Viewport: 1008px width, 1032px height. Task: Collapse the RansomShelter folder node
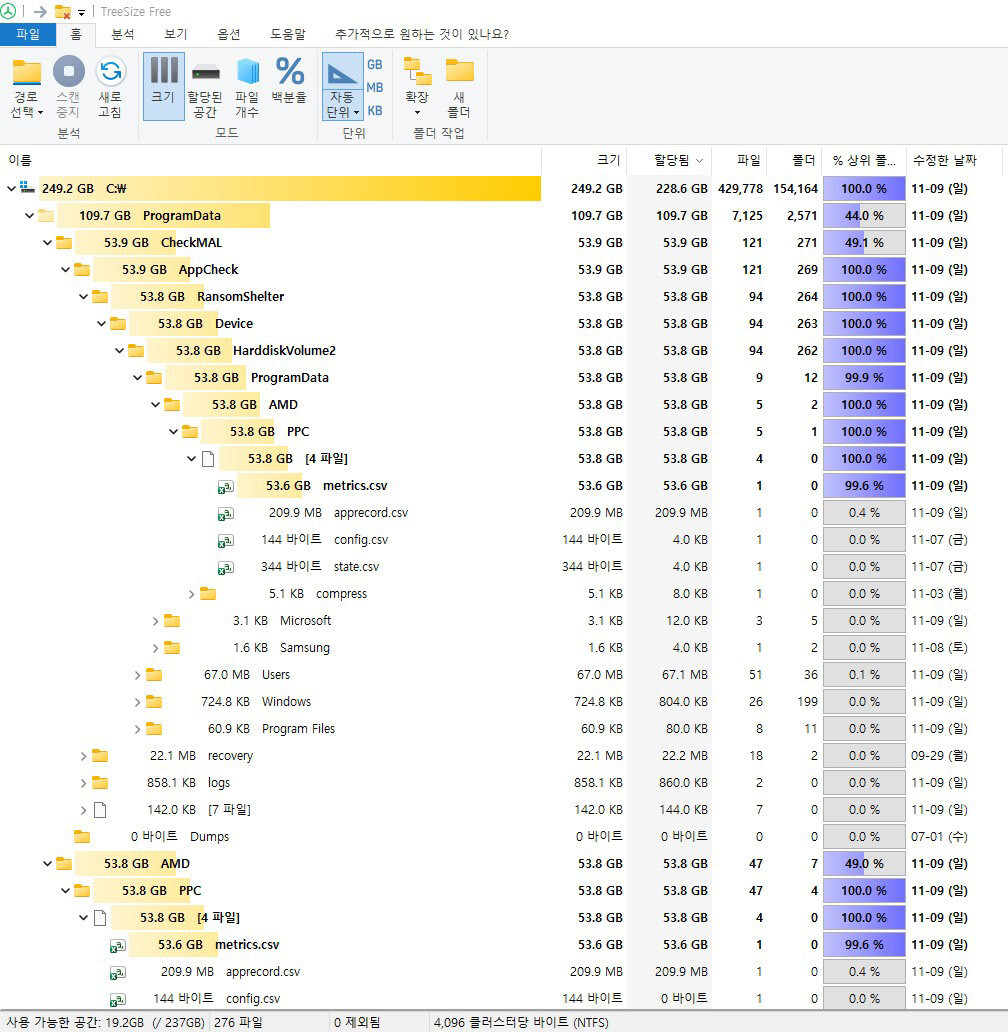pos(83,296)
